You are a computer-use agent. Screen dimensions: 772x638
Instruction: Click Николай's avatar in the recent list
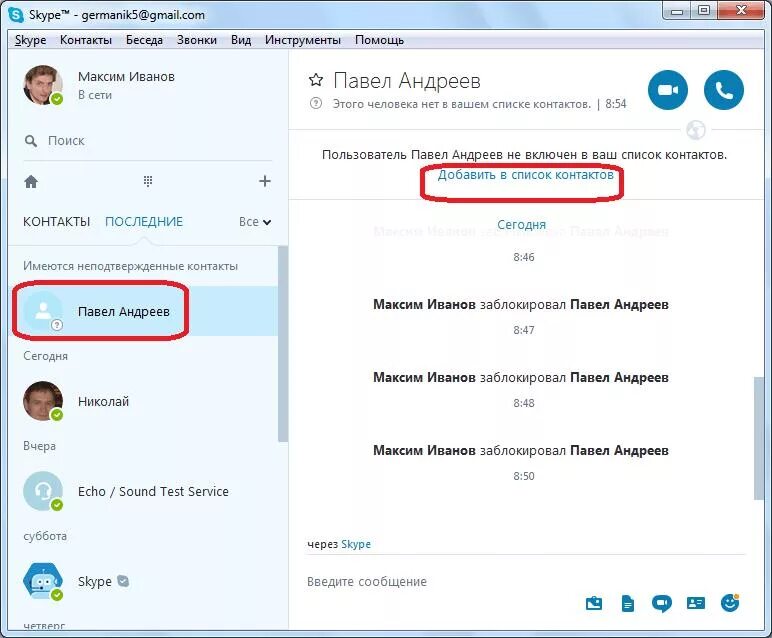click(43, 401)
